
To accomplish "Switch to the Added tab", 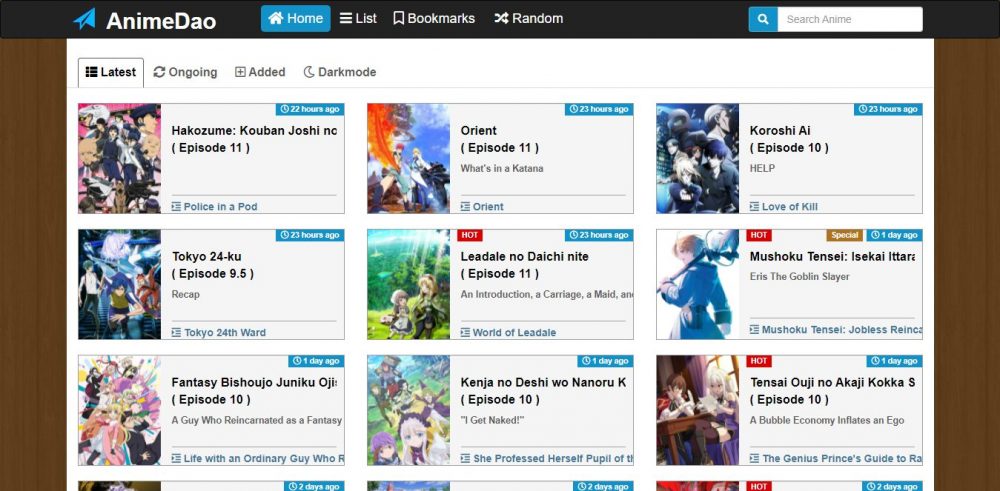I will coord(260,72).
